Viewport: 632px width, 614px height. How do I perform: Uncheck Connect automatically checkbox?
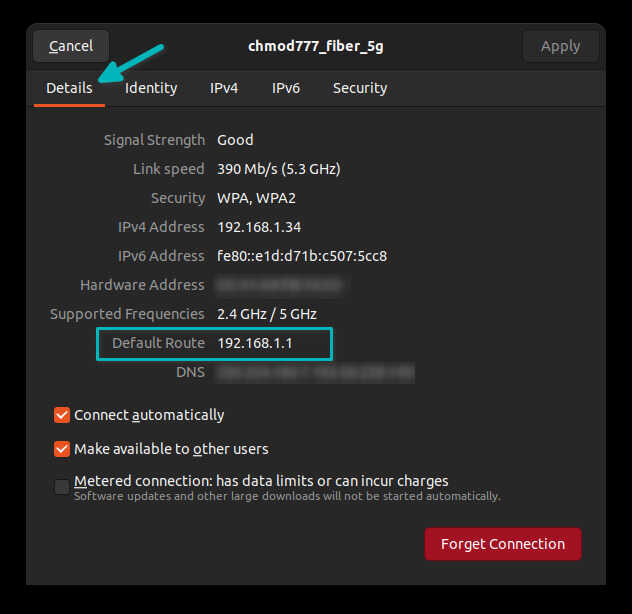62,415
